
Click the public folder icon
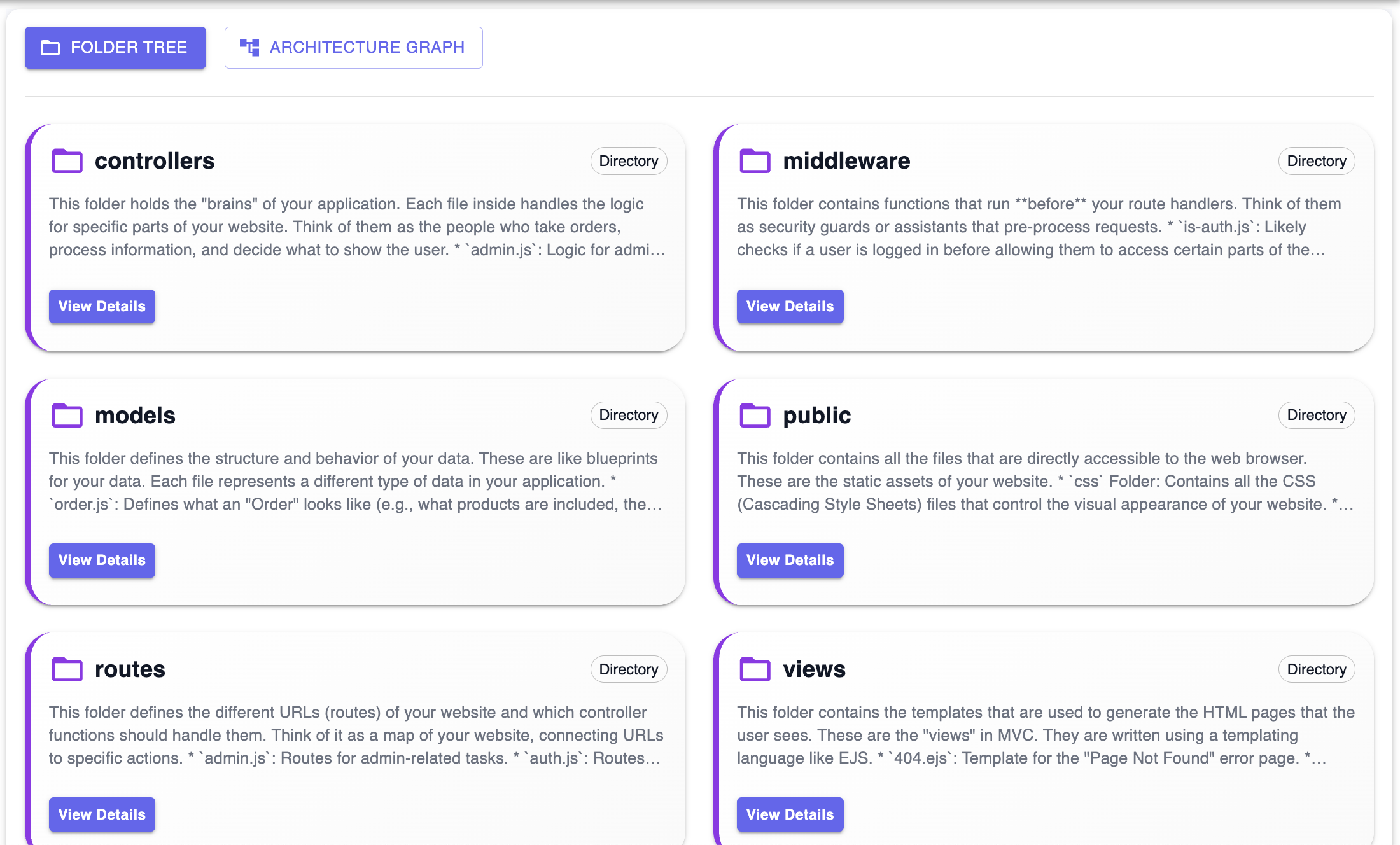click(755, 416)
